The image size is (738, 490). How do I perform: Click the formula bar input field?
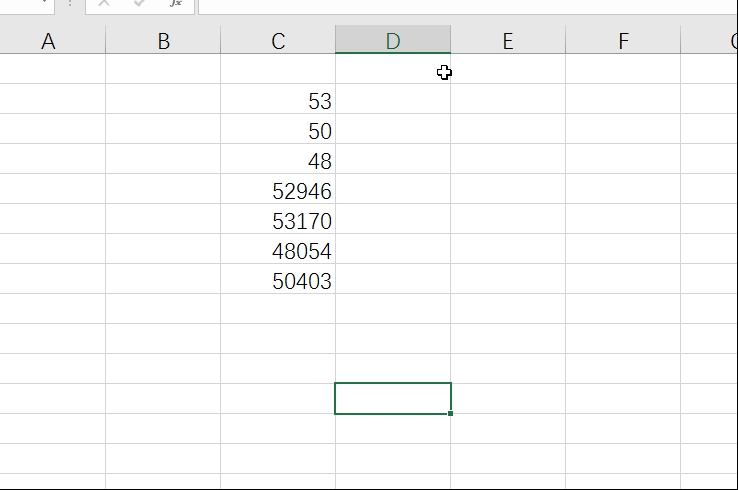[x=468, y=6]
